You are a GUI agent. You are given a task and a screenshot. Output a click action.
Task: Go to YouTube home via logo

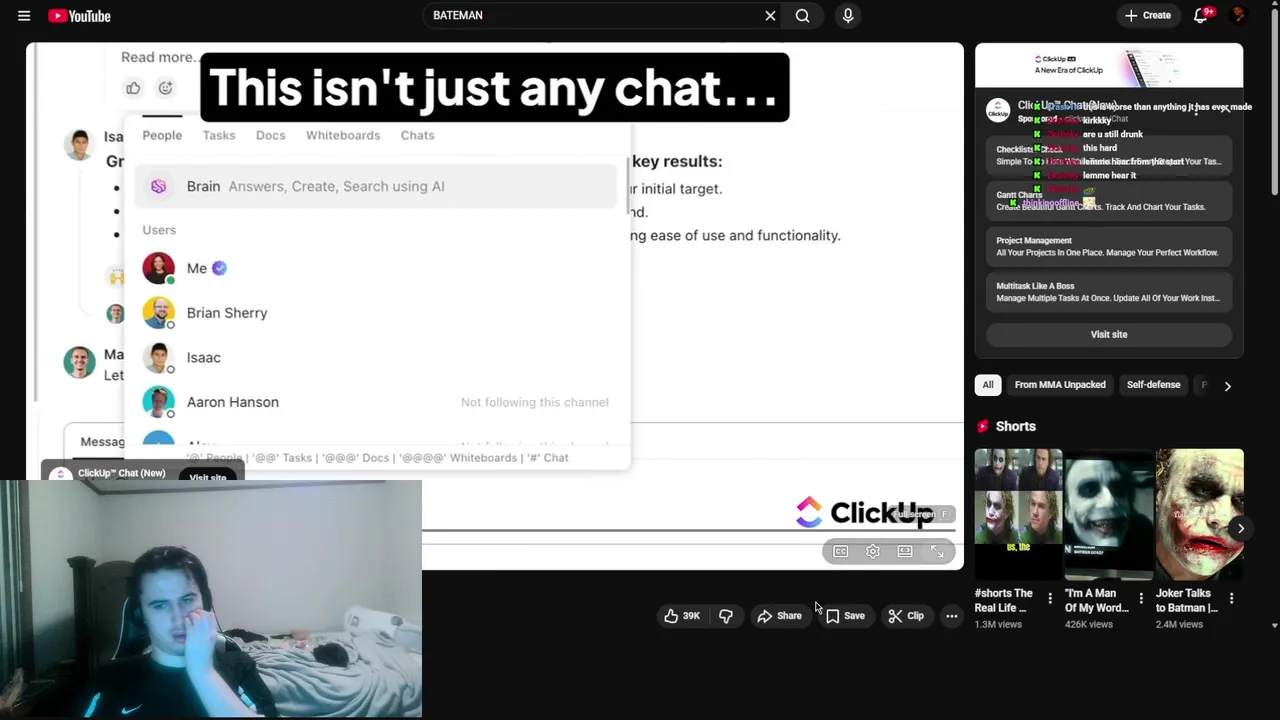pyautogui.click(x=79, y=16)
